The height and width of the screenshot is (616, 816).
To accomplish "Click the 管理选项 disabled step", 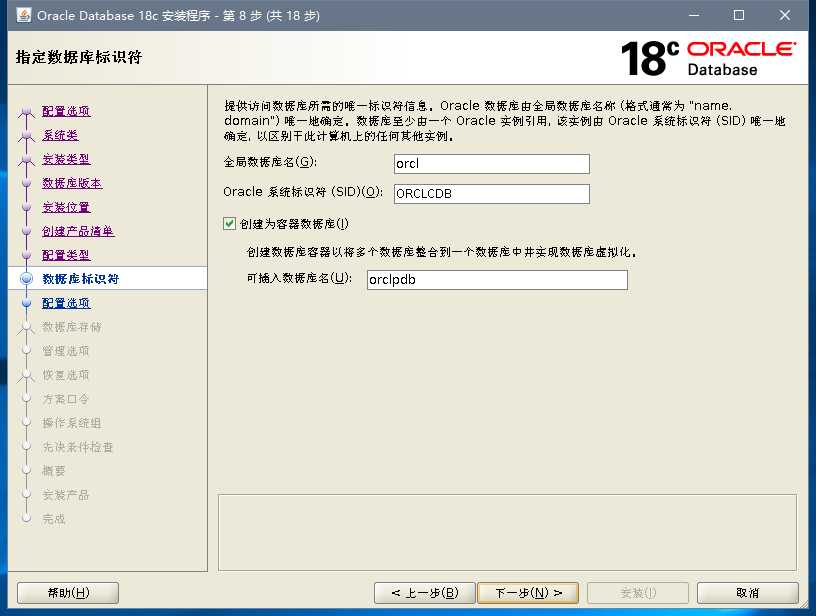I will click(x=66, y=351).
